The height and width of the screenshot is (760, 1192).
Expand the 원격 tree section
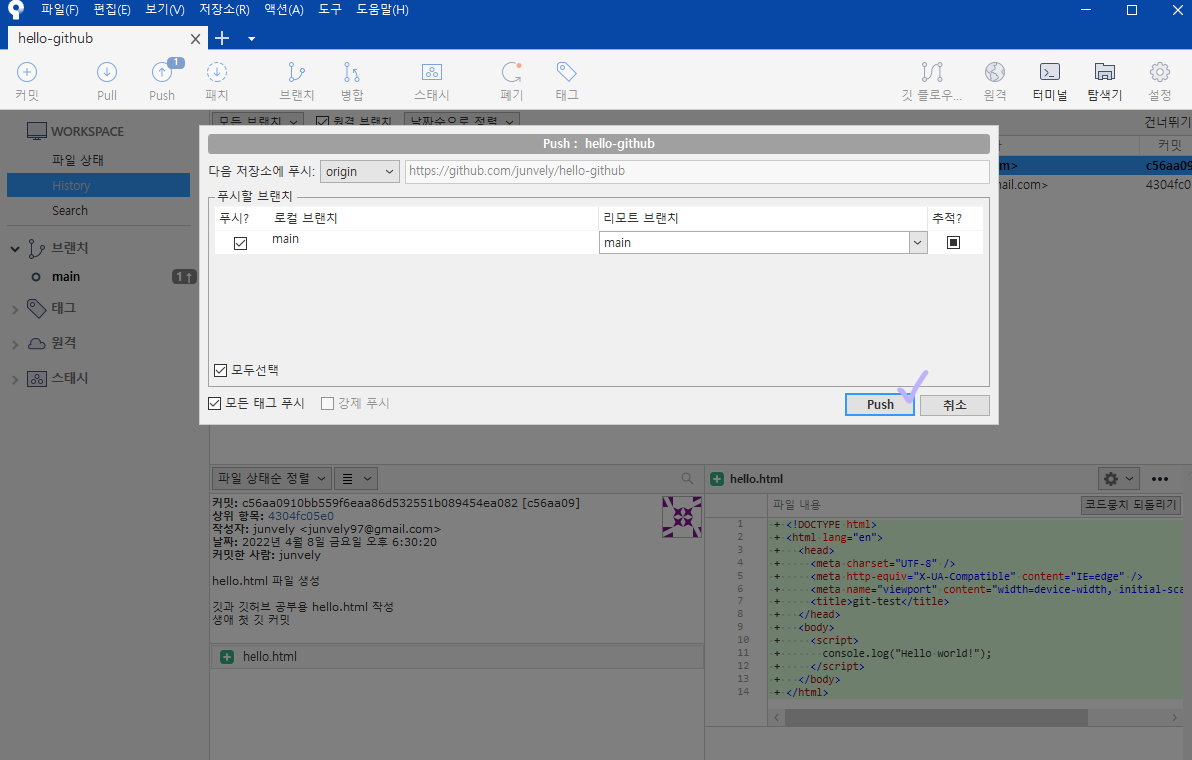click(x=15, y=344)
